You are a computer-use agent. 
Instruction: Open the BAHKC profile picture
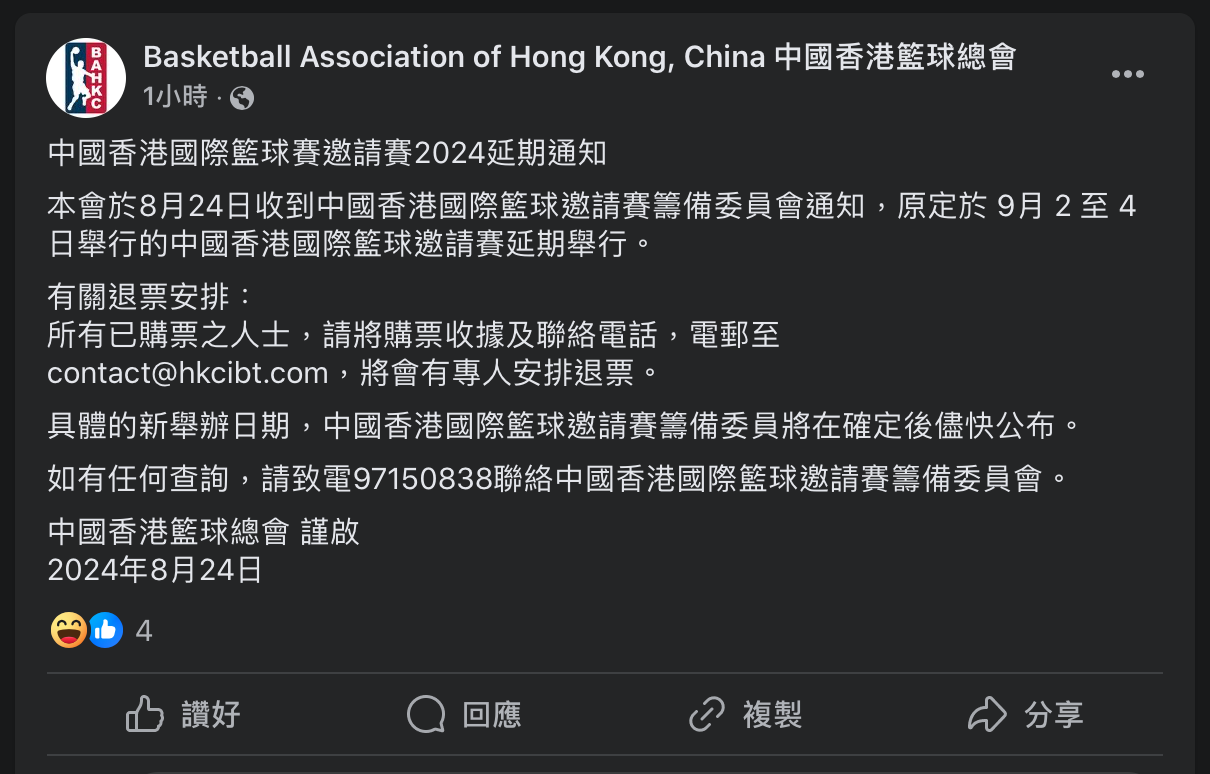[86, 77]
